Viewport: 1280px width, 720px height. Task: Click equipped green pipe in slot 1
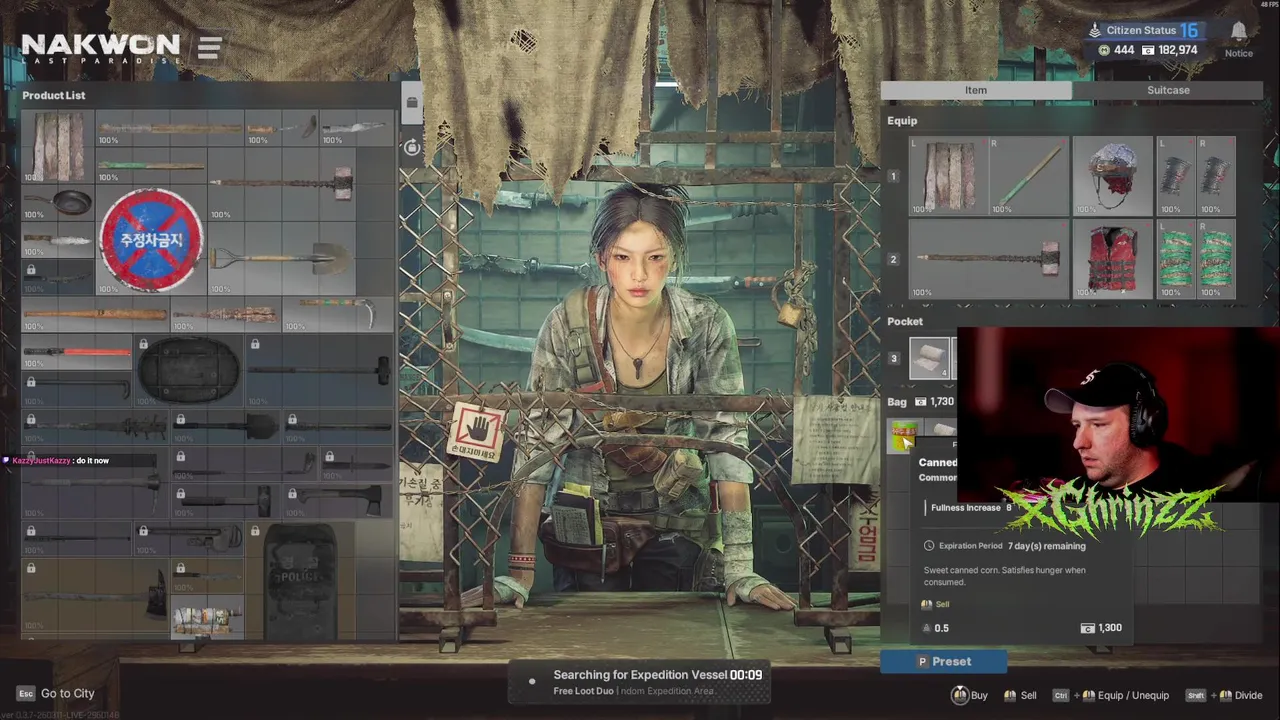[x=1029, y=176]
